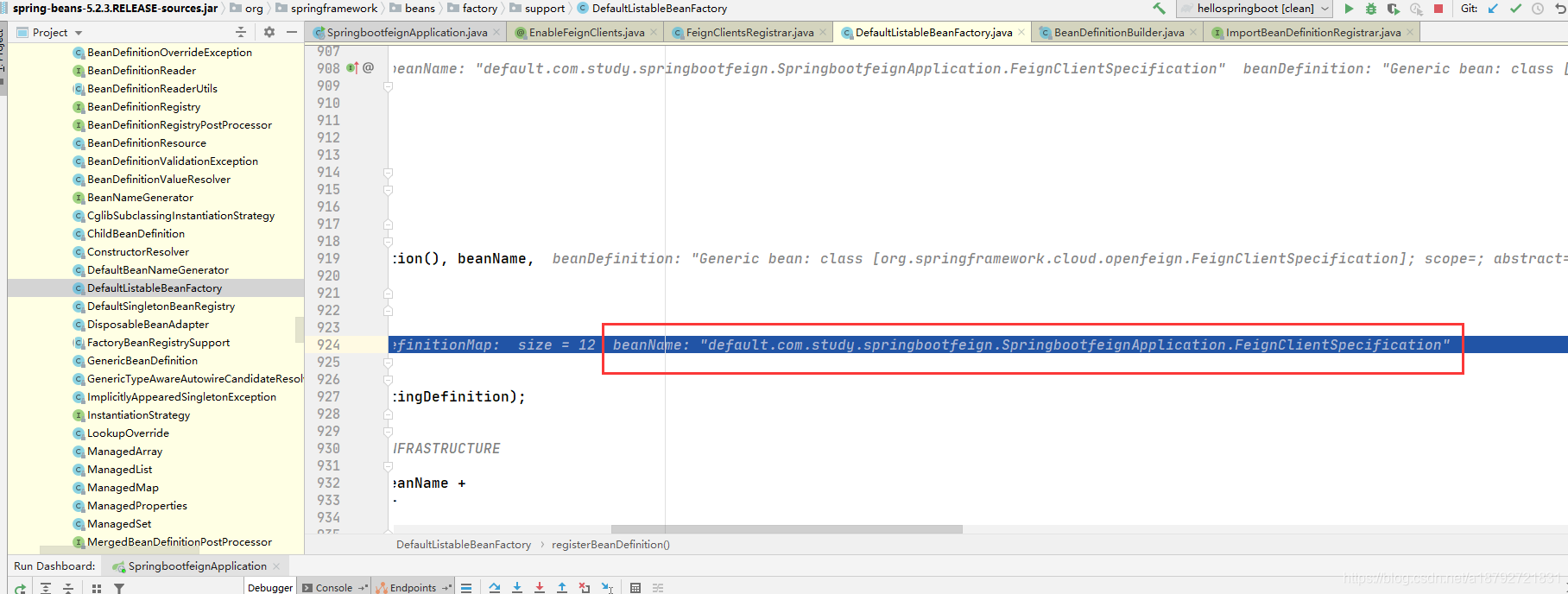Revert changes with the undo arrow icon
Image resolution: width=1568 pixels, height=594 pixels.
pos(1559,9)
